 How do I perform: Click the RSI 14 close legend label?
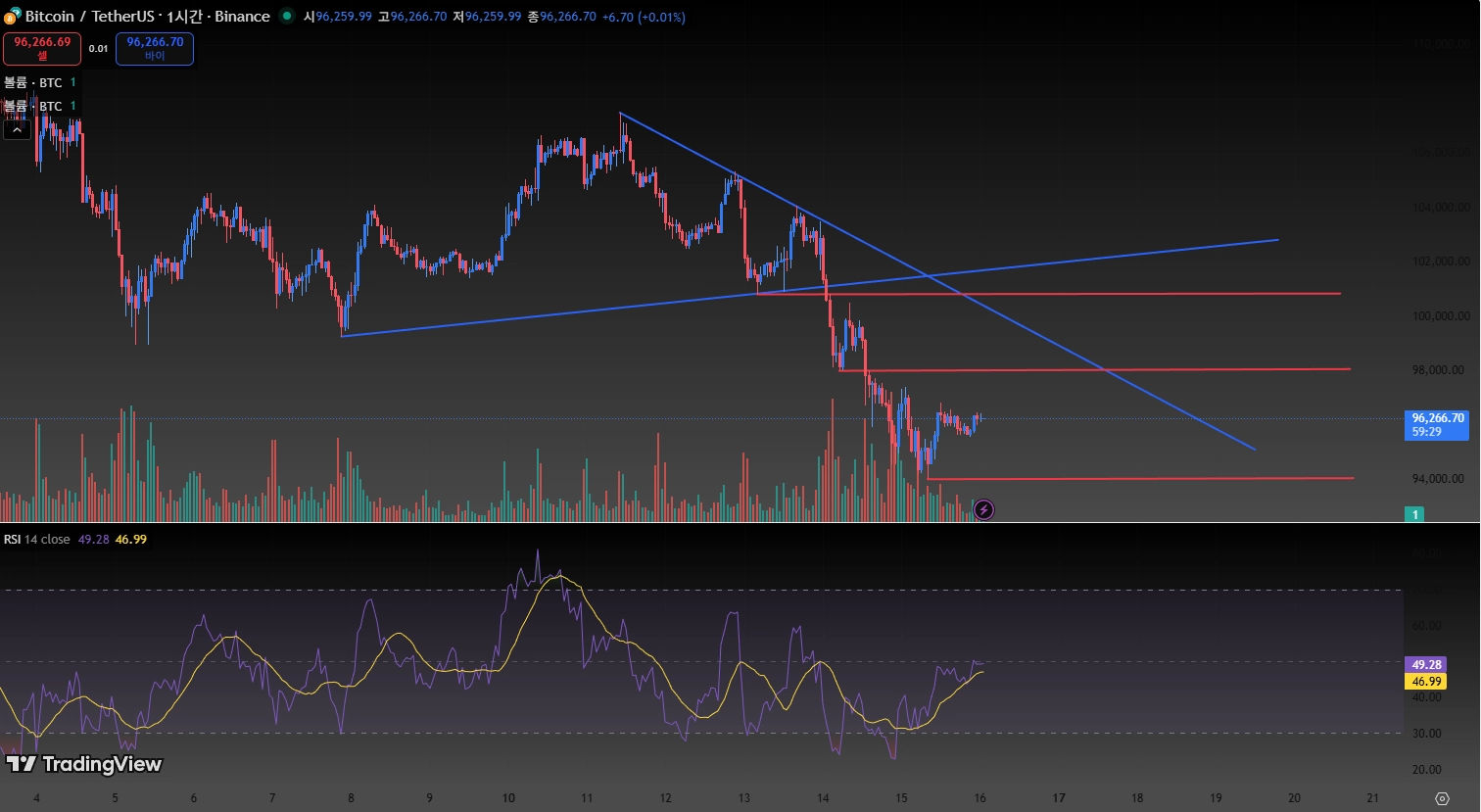pos(37,540)
